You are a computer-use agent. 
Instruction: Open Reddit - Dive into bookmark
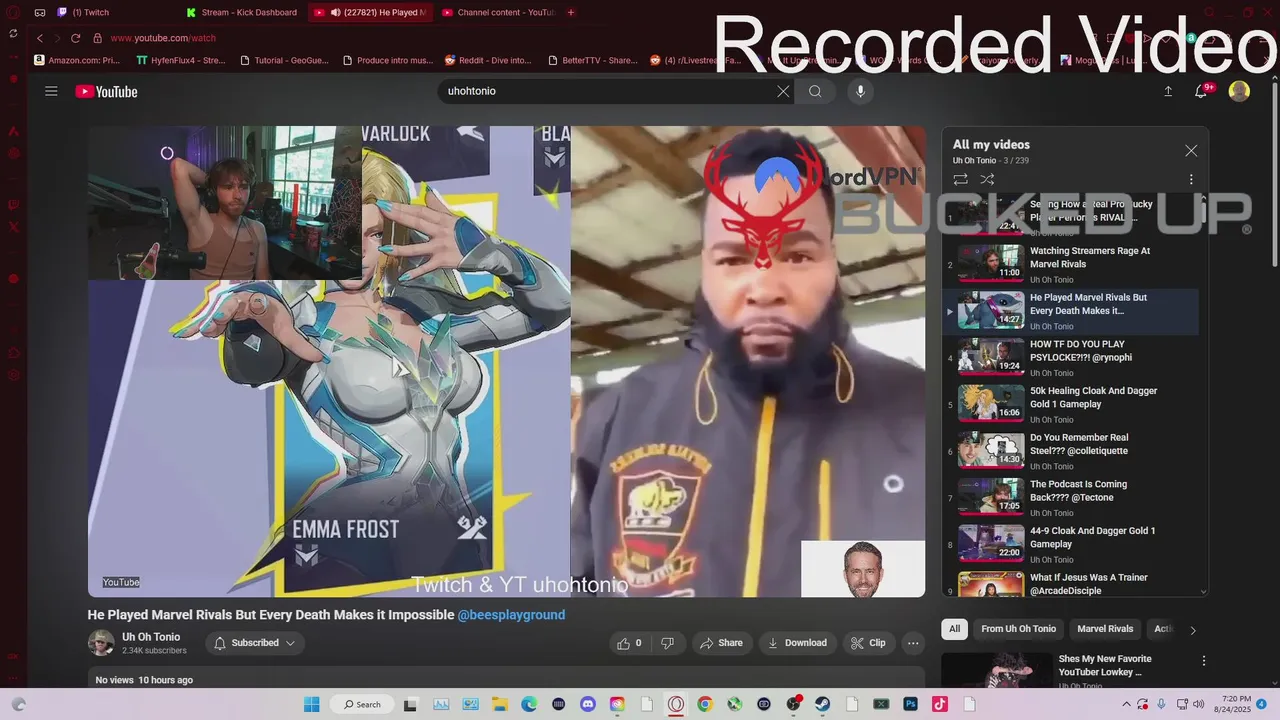(488, 60)
